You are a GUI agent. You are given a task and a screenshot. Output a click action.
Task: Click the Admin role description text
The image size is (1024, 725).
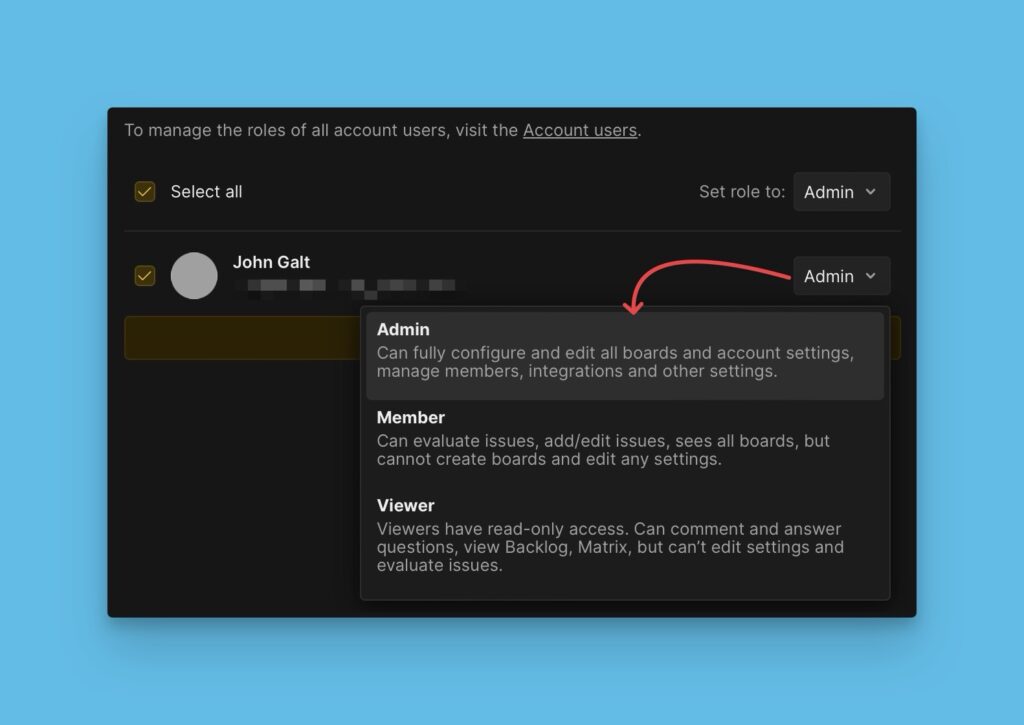614,362
